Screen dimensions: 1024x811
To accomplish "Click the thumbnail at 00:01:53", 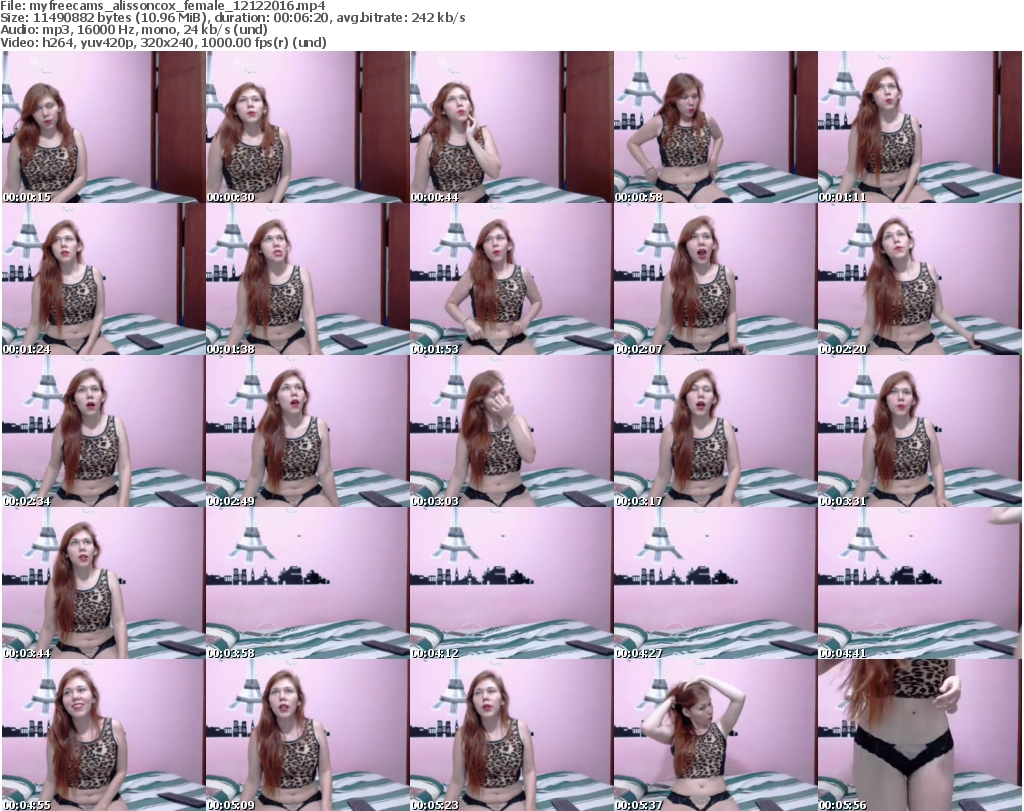I will [511, 279].
